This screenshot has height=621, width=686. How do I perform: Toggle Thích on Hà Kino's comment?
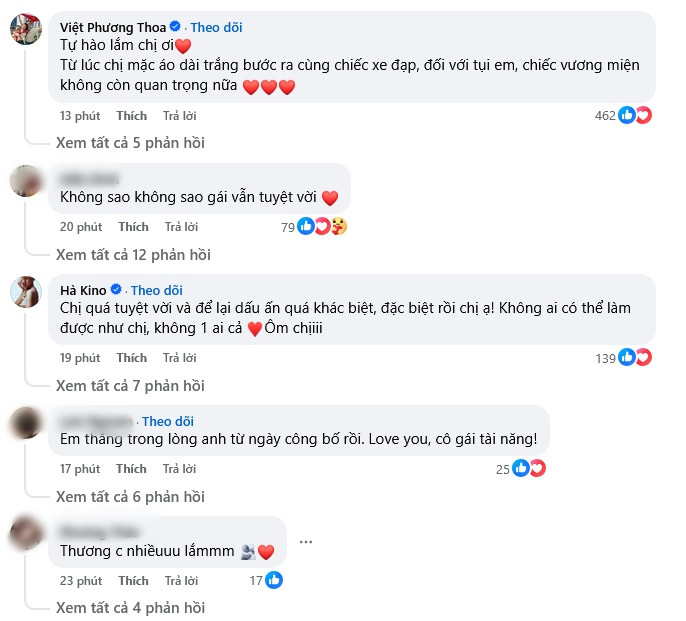tap(132, 357)
